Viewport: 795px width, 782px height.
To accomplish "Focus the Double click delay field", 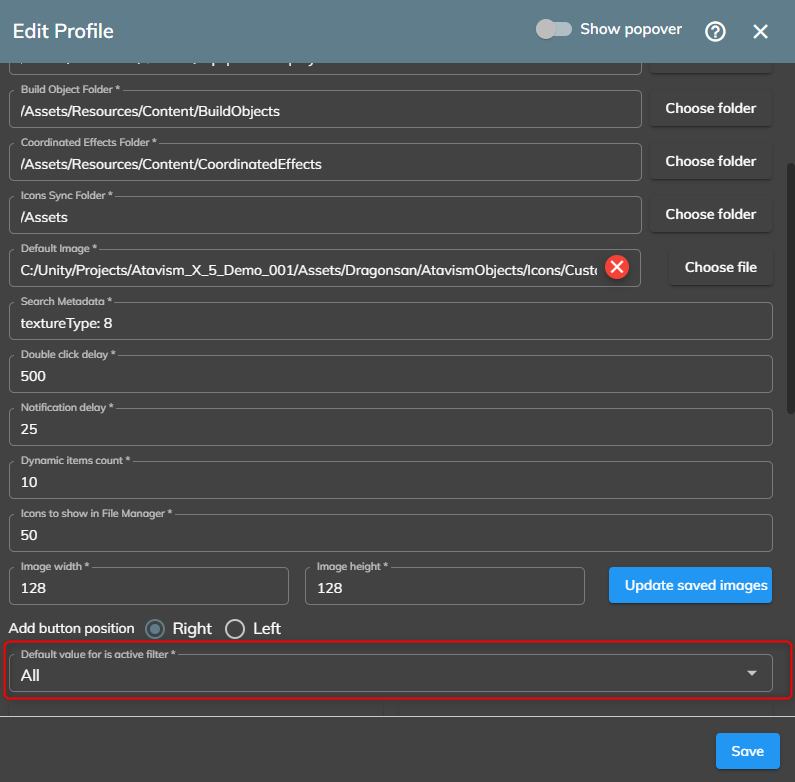I will tap(390, 376).
